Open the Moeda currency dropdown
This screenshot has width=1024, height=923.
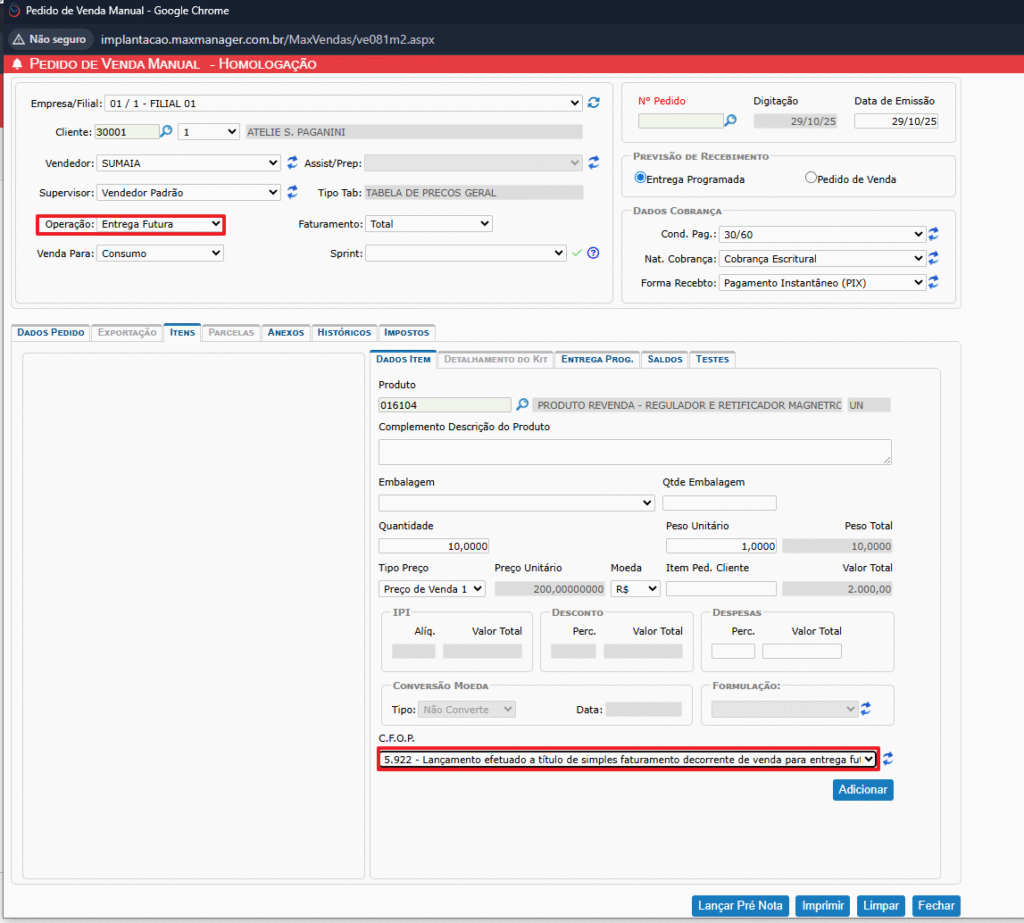tap(635, 589)
